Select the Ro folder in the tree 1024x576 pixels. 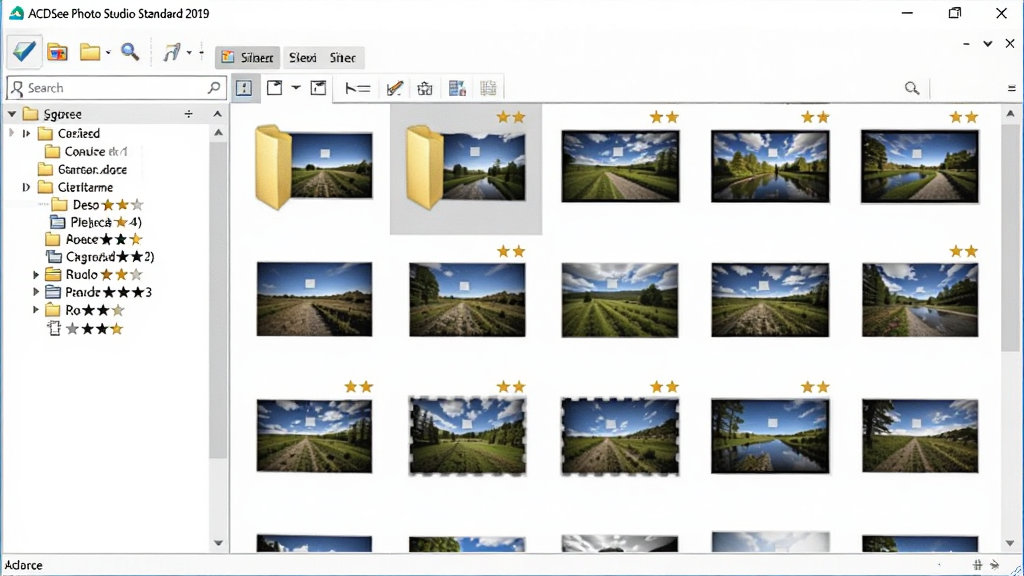pyautogui.click(x=84, y=310)
